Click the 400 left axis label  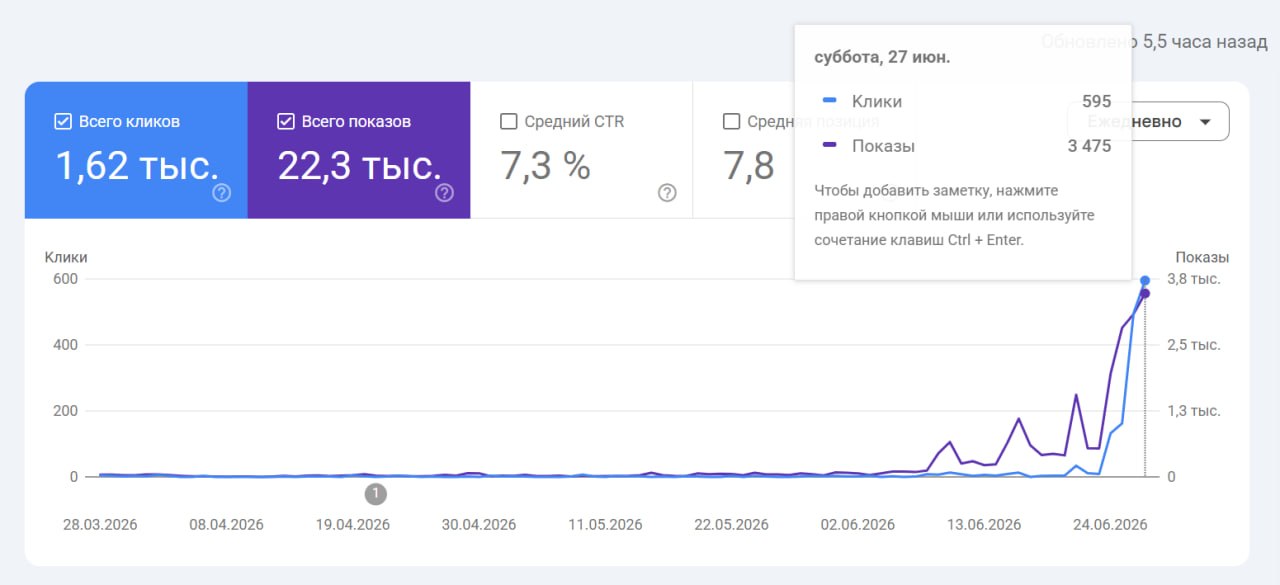pos(66,345)
